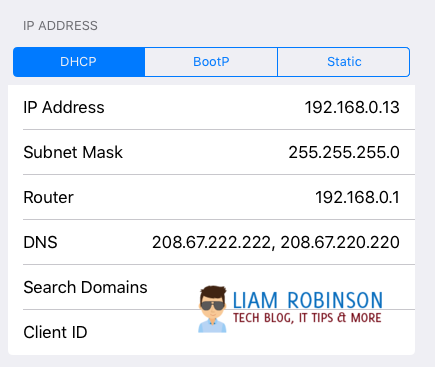Switch to the BootP tab
This screenshot has width=435, height=367.
(x=211, y=62)
